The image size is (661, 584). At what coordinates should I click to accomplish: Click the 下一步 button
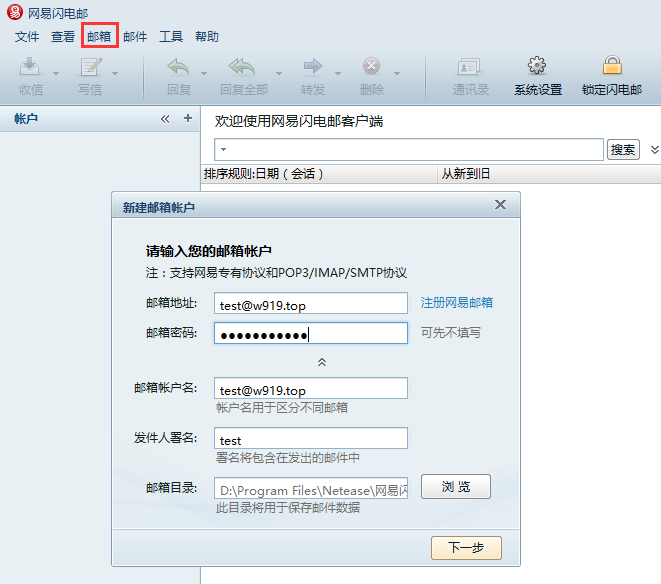[466, 548]
